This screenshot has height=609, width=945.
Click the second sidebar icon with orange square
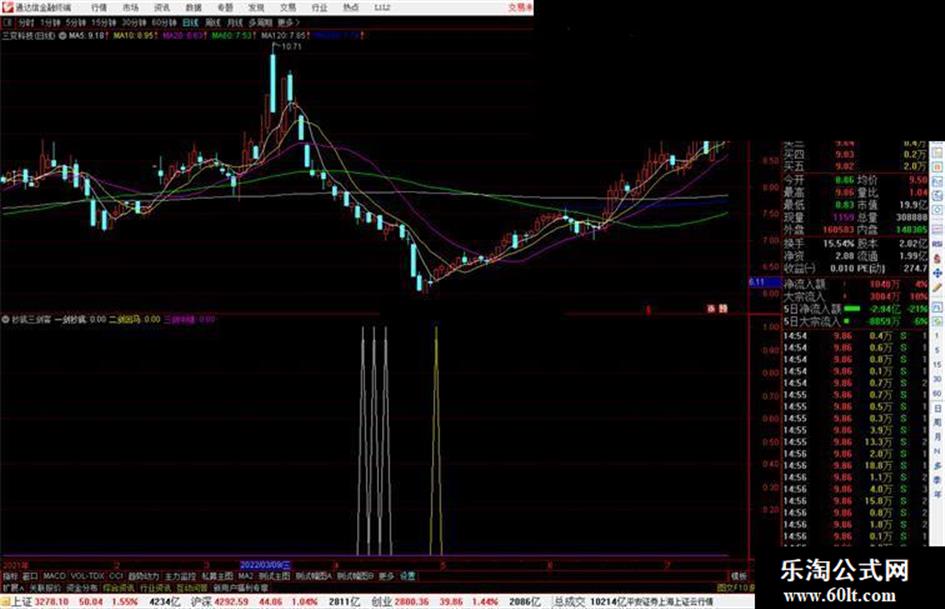point(937,166)
